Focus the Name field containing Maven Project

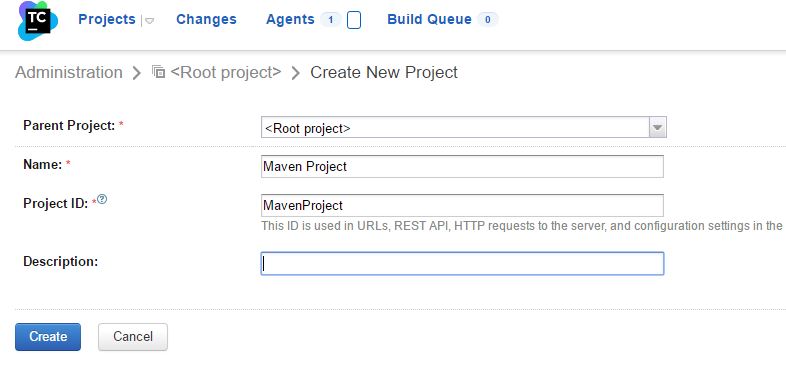[x=462, y=166]
